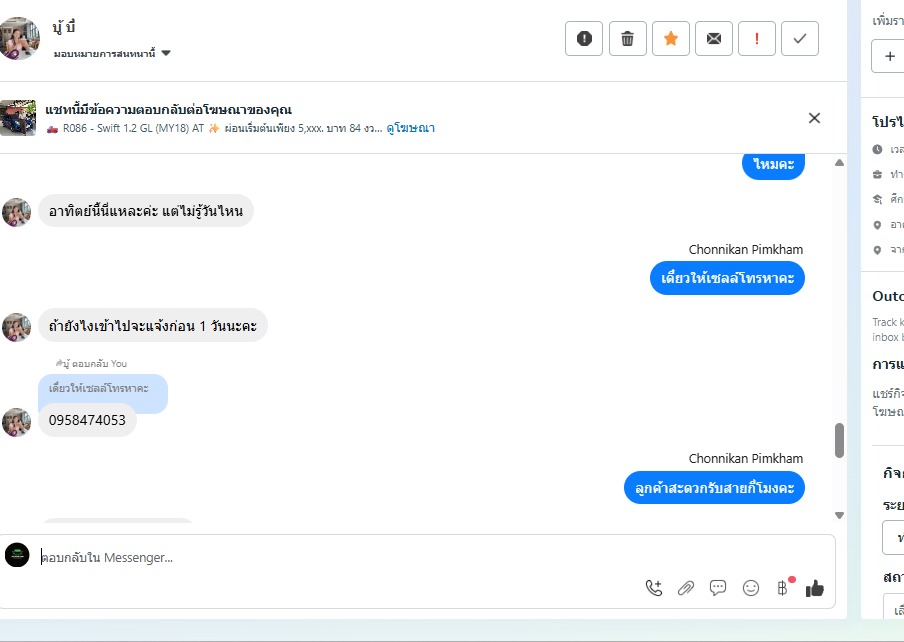Click the chat scroll-up arrow
904x642 pixels.
839,163
